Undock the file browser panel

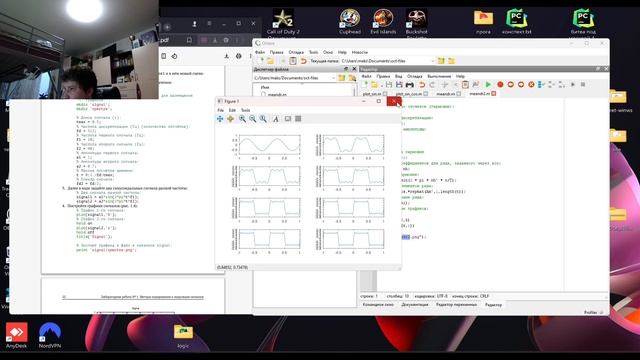pos(346,69)
